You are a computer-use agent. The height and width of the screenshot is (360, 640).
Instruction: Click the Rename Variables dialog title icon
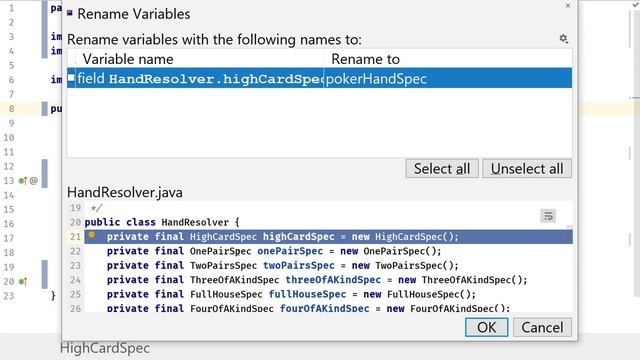pyautogui.click(x=70, y=13)
